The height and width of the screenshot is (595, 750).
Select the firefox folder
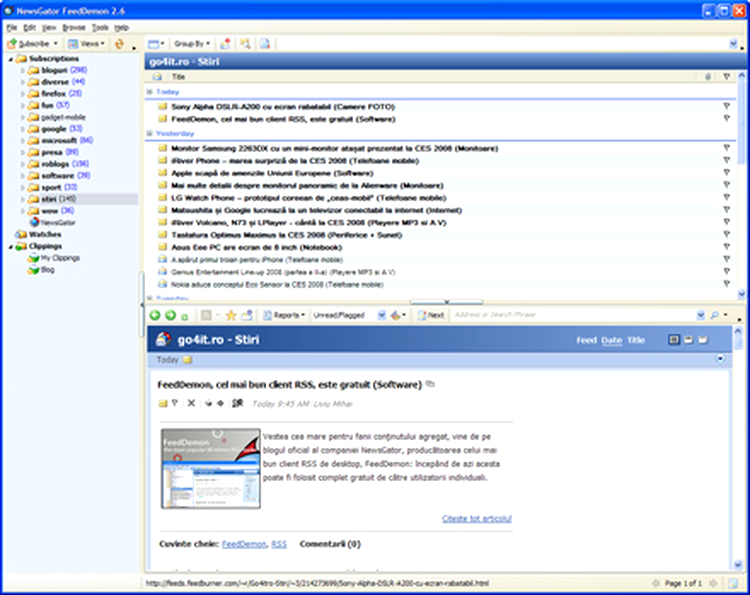(x=55, y=94)
